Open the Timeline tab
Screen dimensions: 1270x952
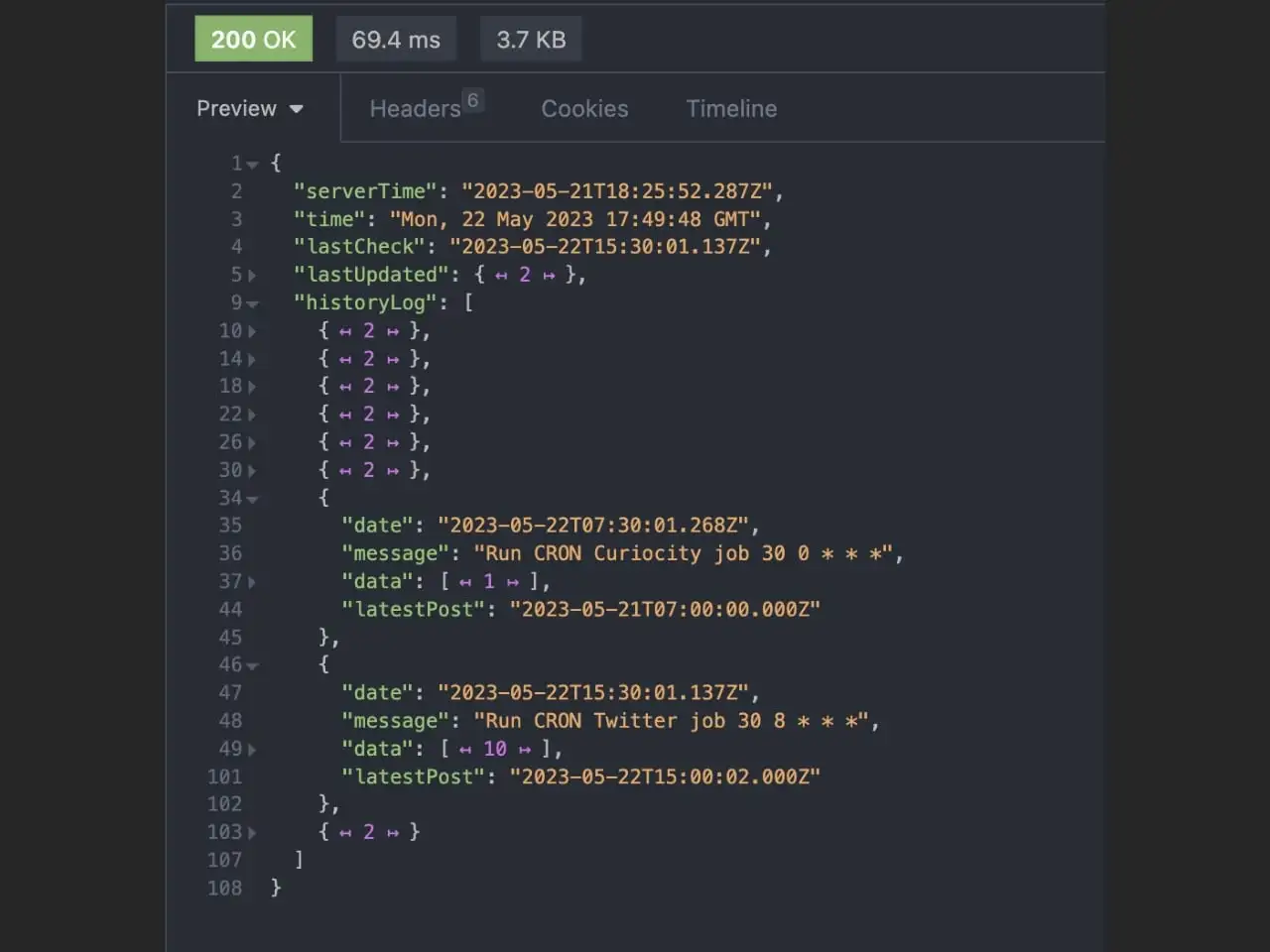click(x=731, y=109)
